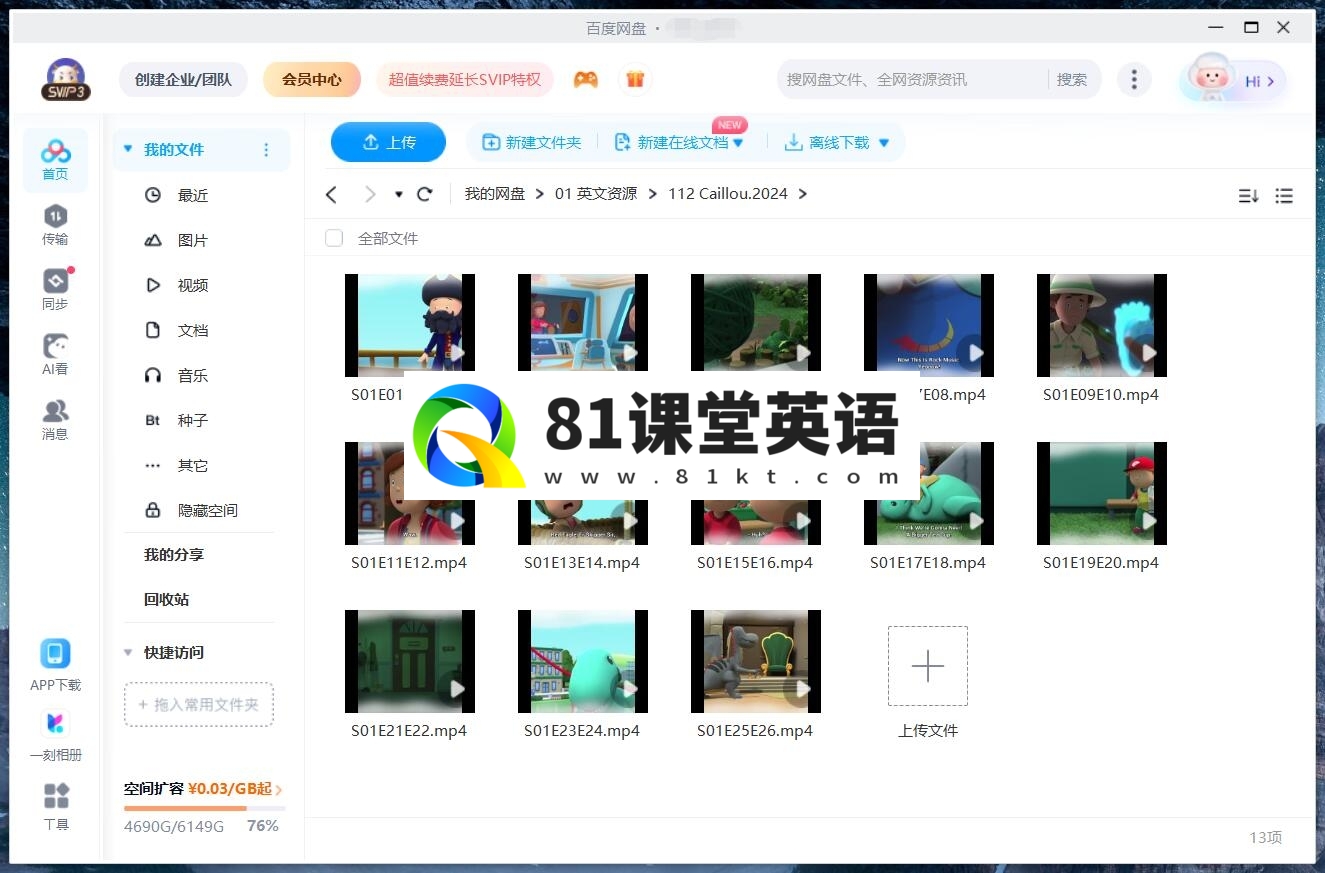Open the 传输 transfer panel

[x=55, y=225]
